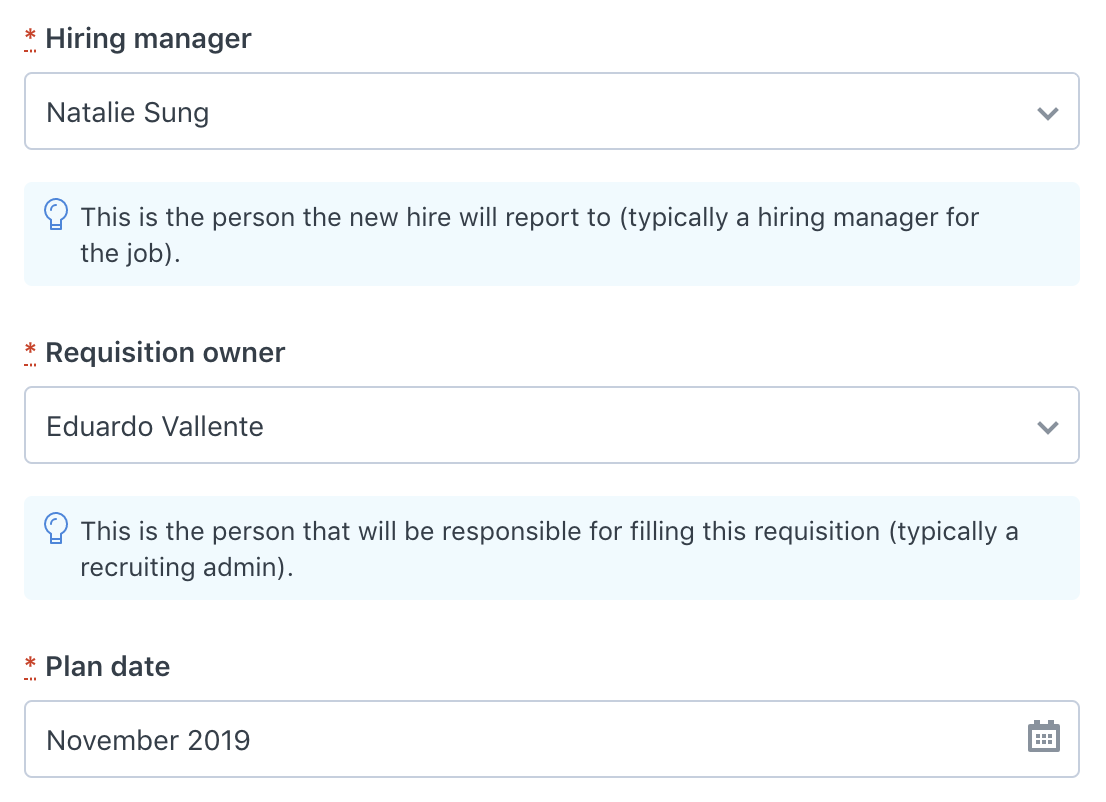Expand the Requisition owner dropdown

[x=552, y=425]
